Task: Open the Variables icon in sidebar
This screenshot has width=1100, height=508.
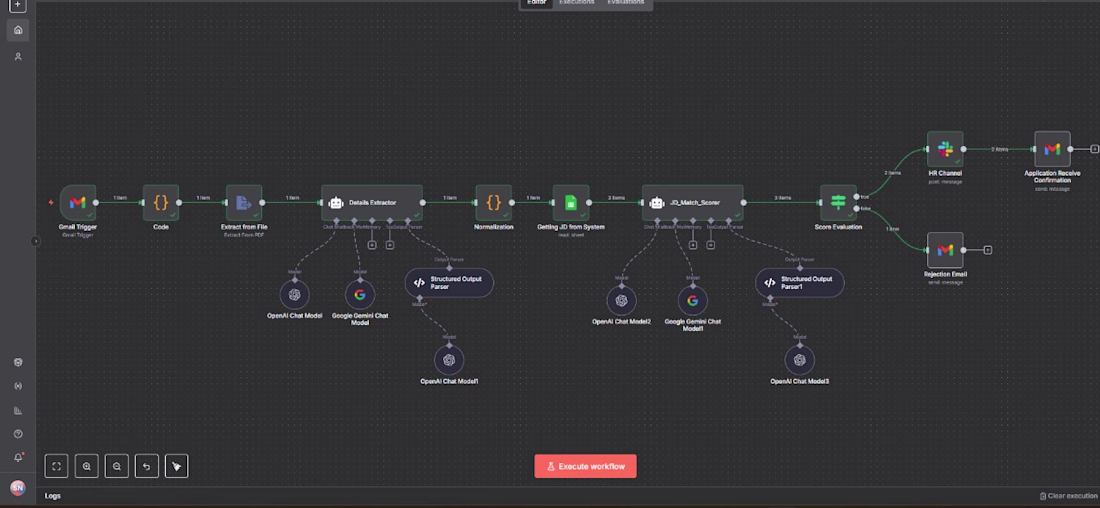Action: coord(18,386)
